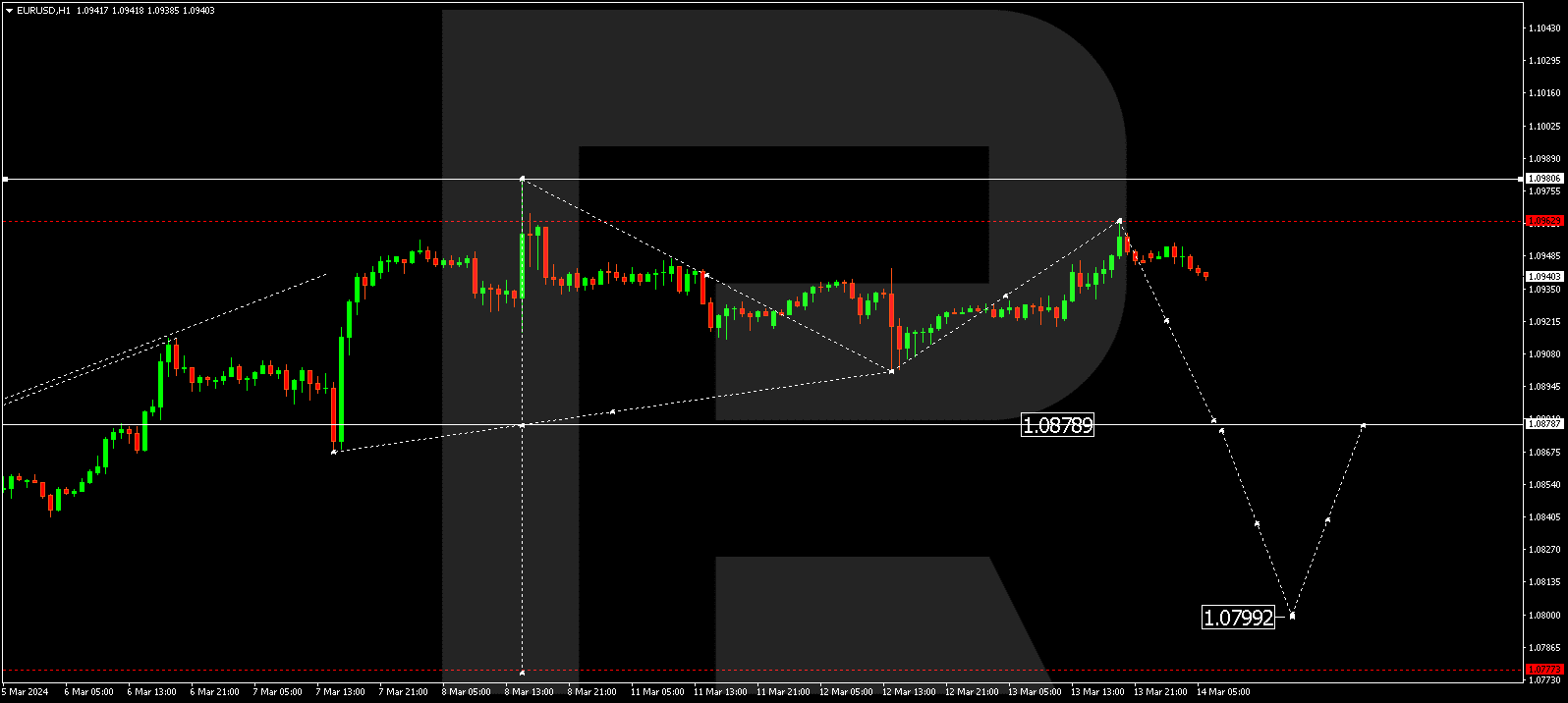Viewport: 1568px width, 703px height.
Task: Select forecast endpoint anchor on 1.08789 line
Action: (1363, 424)
